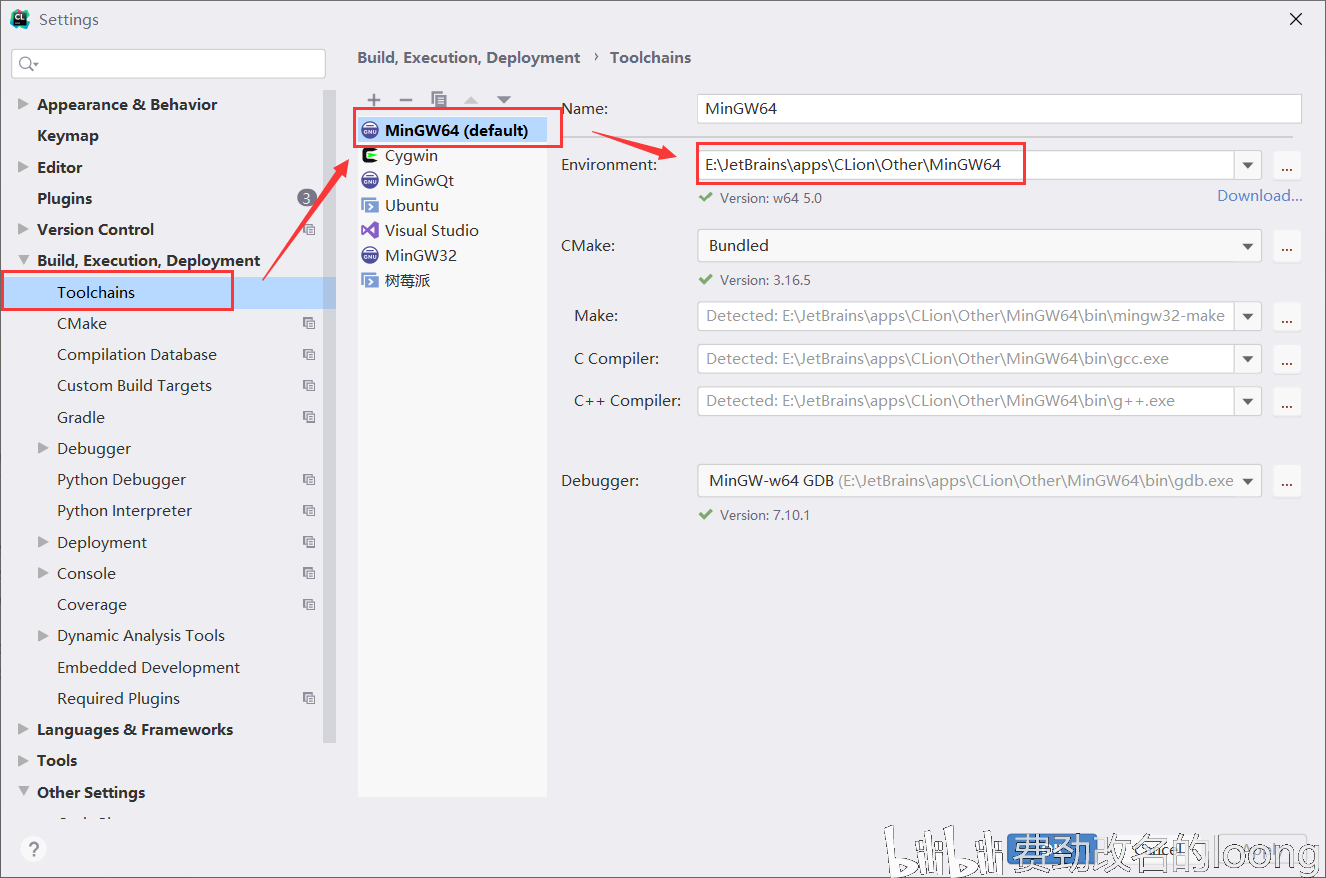Click the C Compiler path field
This screenshot has width=1326, height=878.
[965, 359]
